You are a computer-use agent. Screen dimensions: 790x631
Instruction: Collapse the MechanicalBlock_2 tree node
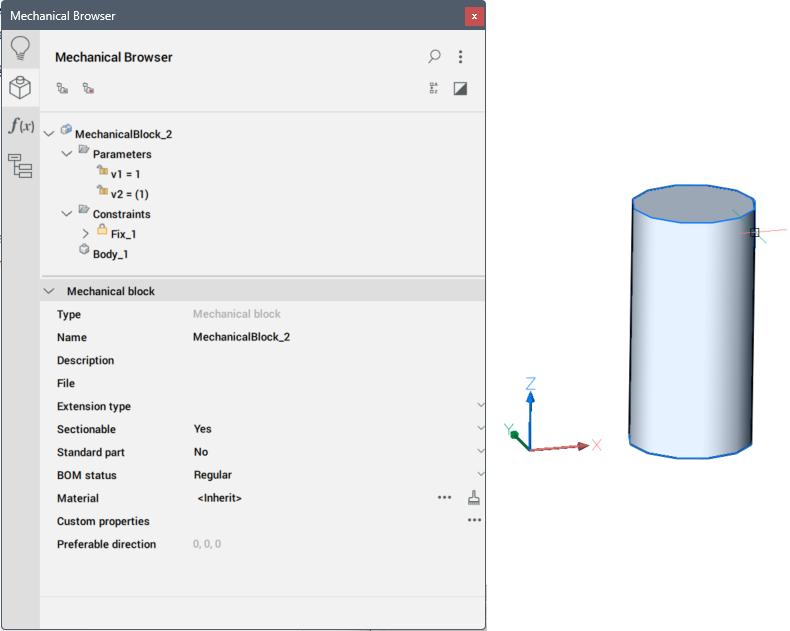tap(49, 134)
